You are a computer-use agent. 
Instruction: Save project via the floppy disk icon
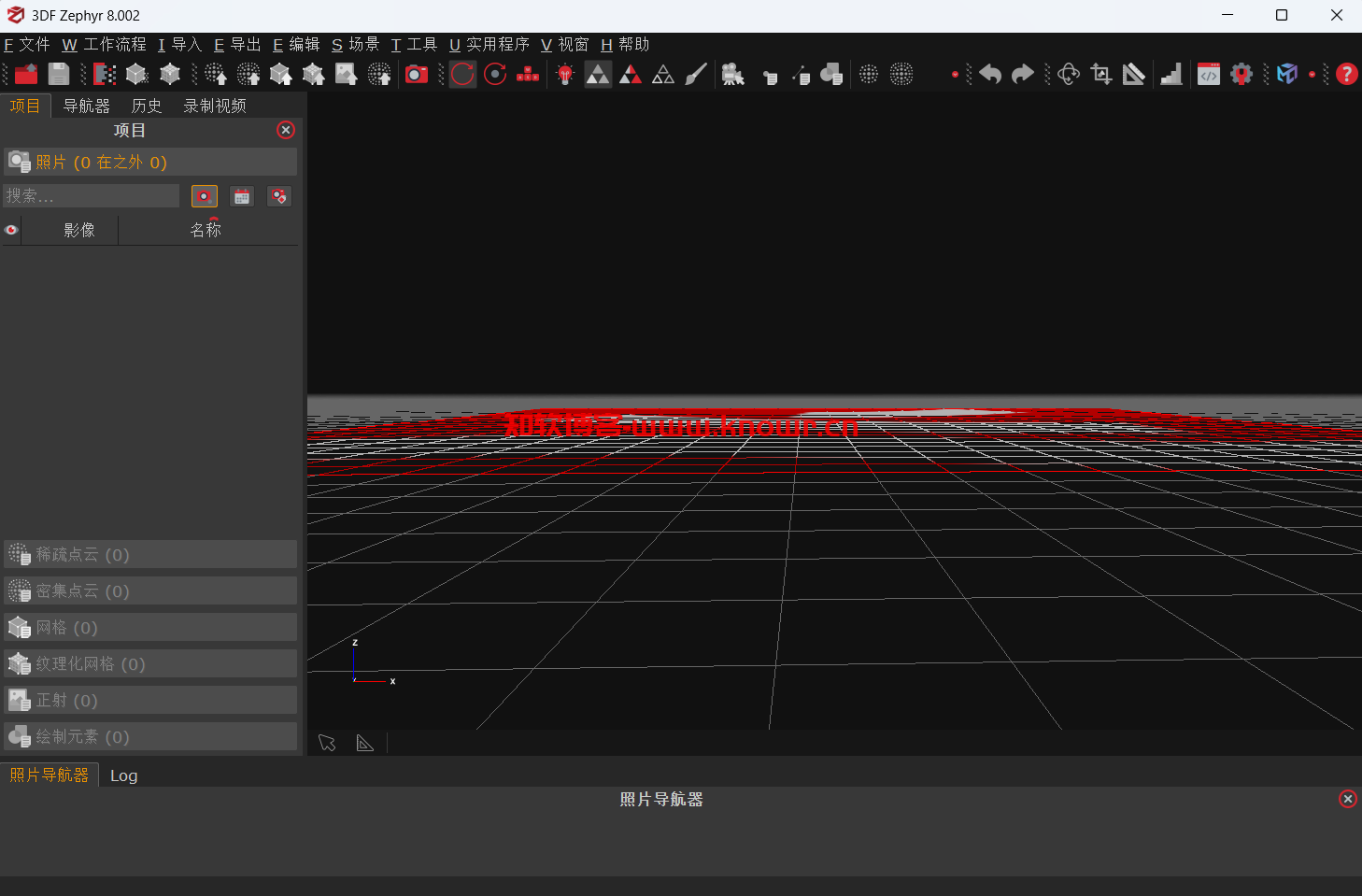[x=59, y=75]
